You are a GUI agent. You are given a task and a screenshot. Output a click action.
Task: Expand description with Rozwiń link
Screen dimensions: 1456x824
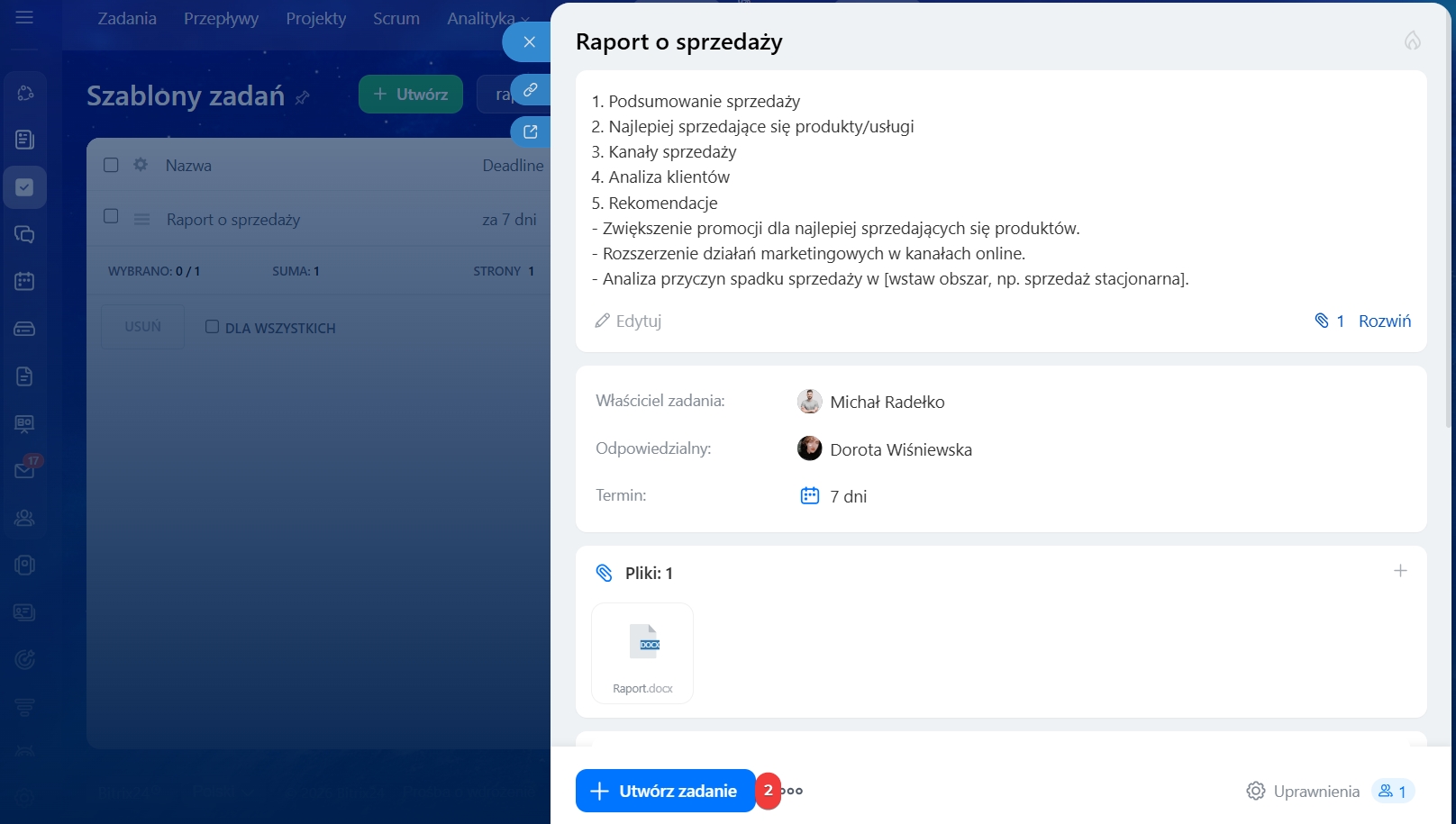1384,321
